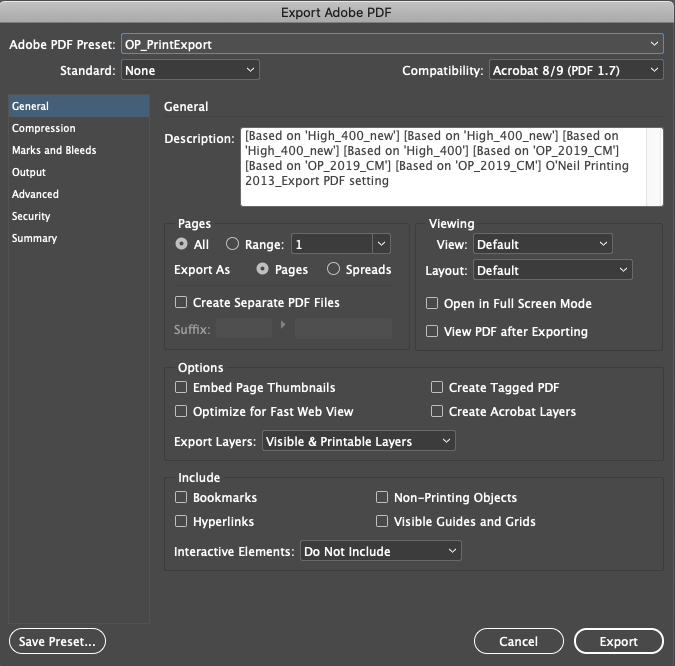The image size is (675, 666).
Task: Select the General panel
Action: (x=79, y=106)
